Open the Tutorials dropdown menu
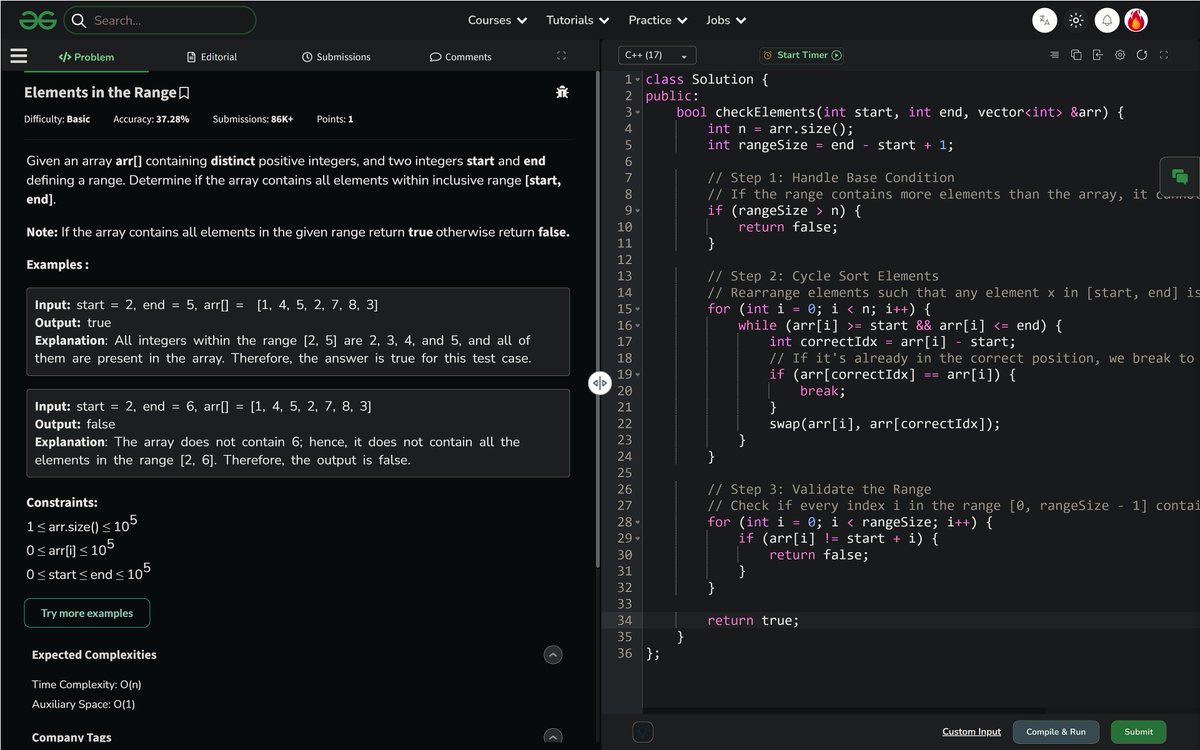This screenshot has height=750, width=1200. (577, 20)
